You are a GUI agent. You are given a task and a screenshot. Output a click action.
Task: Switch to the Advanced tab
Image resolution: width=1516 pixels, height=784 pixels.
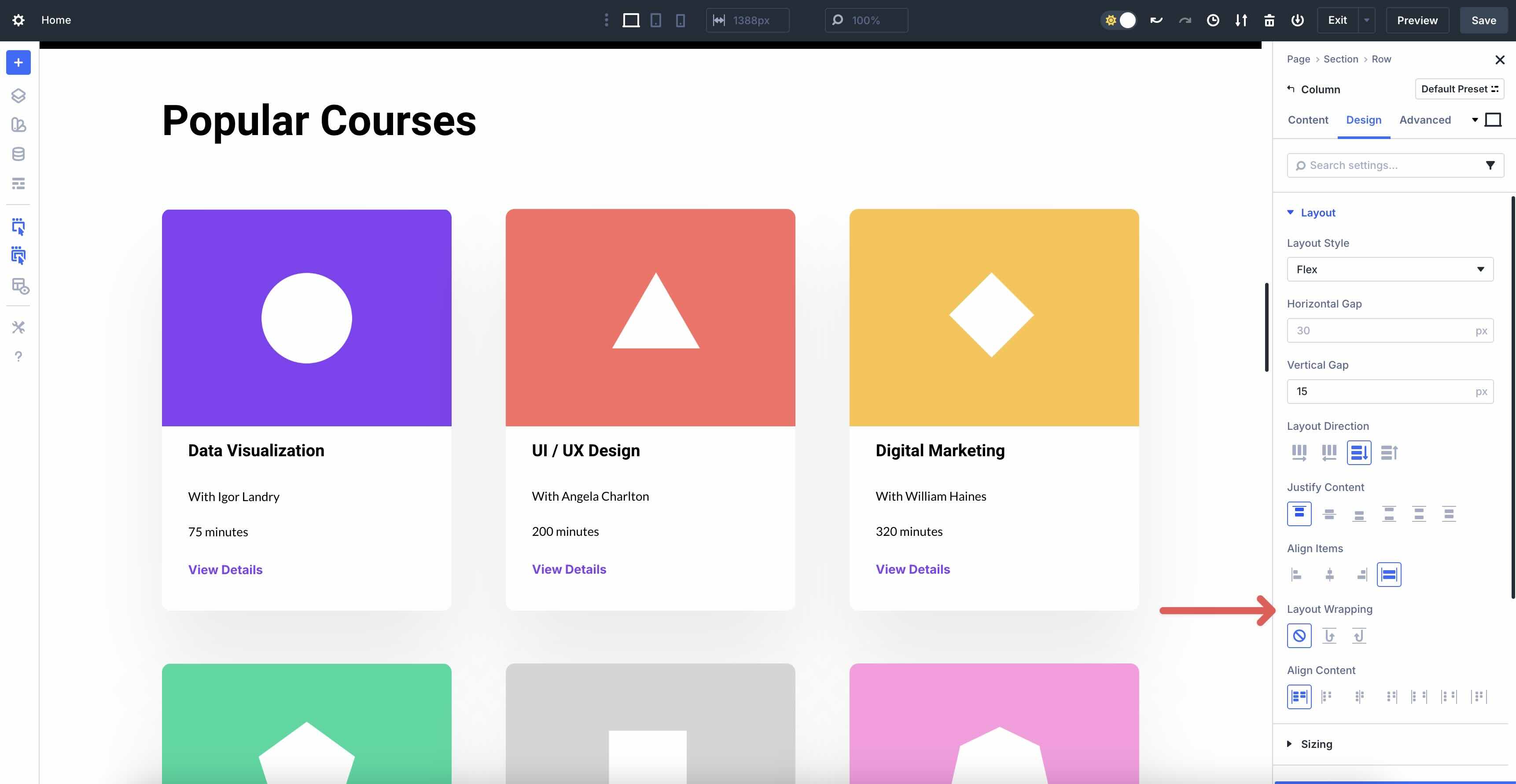pyautogui.click(x=1425, y=120)
